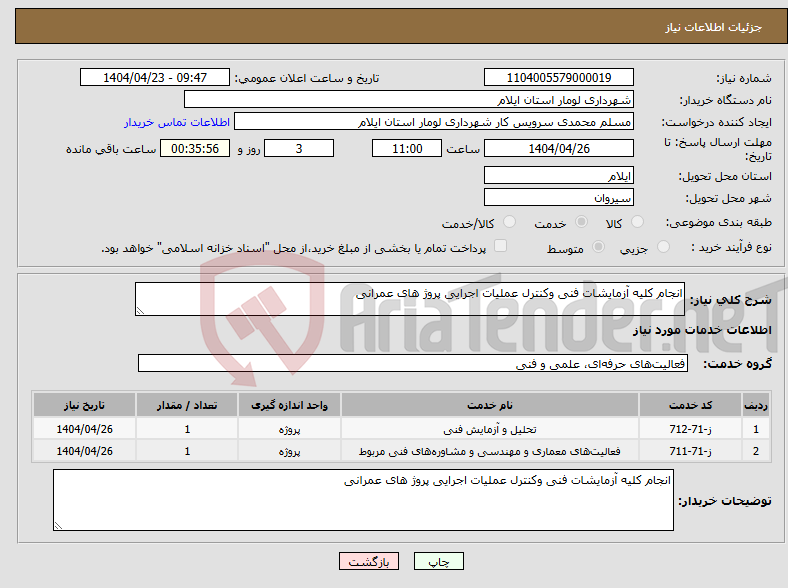Click the چاپ print button
The height and width of the screenshot is (588, 788).
click(x=438, y=561)
